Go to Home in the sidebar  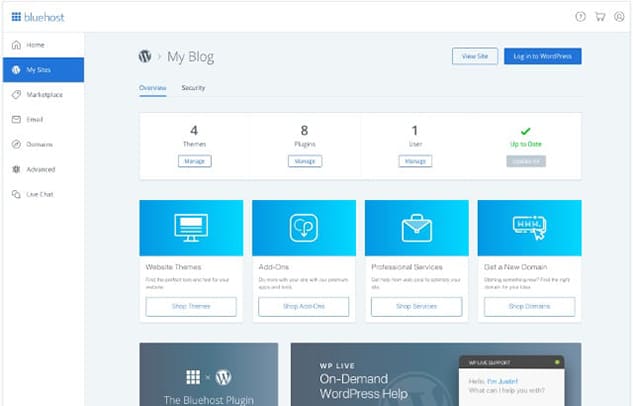[x=34, y=45]
